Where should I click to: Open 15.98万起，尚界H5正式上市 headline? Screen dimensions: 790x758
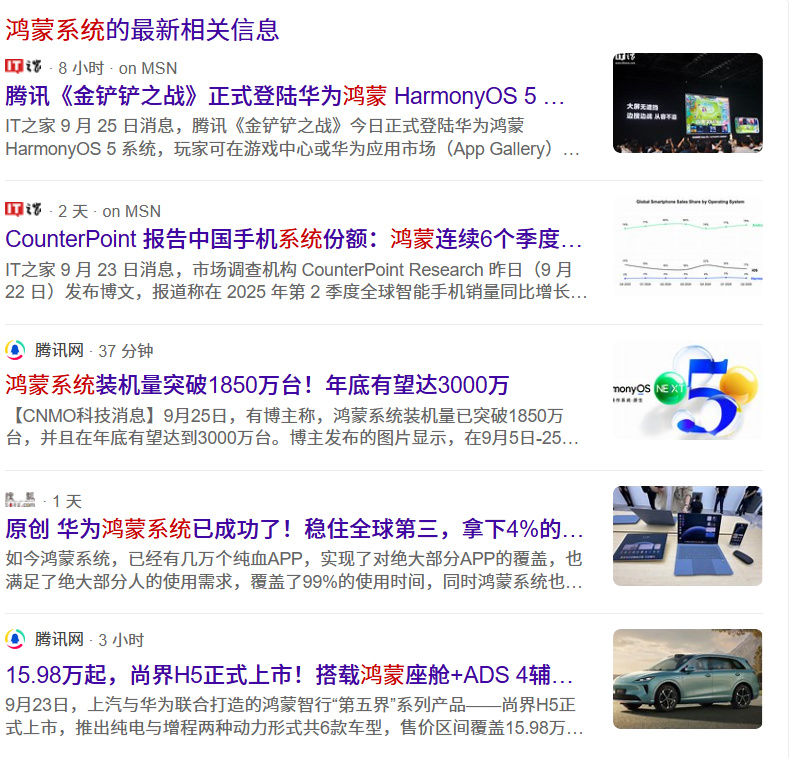(289, 675)
